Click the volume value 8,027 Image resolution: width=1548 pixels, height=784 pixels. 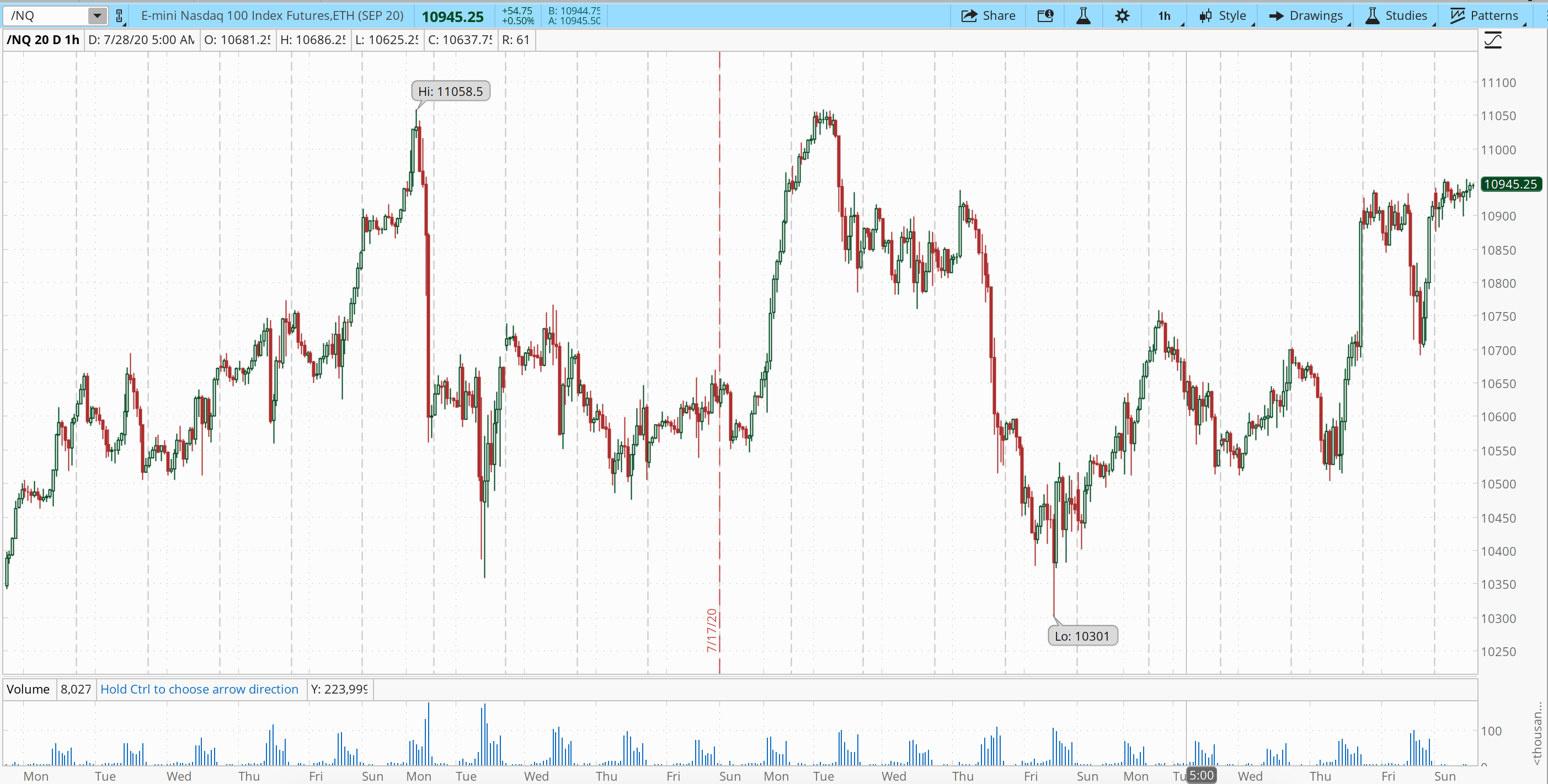(76, 689)
